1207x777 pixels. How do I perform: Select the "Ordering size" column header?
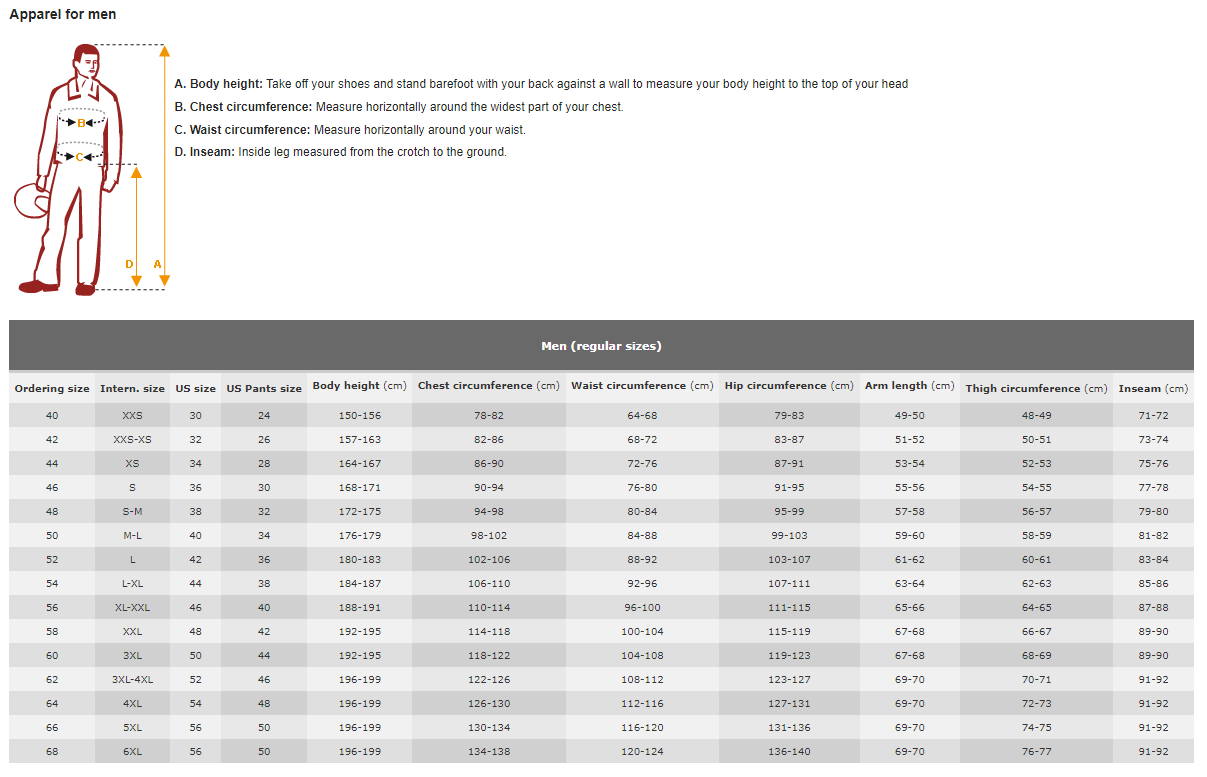pos(52,388)
